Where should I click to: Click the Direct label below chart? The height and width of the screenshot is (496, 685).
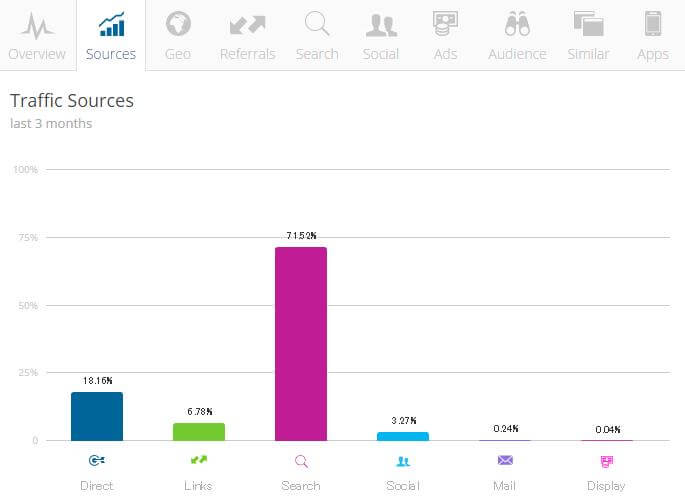[97, 486]
